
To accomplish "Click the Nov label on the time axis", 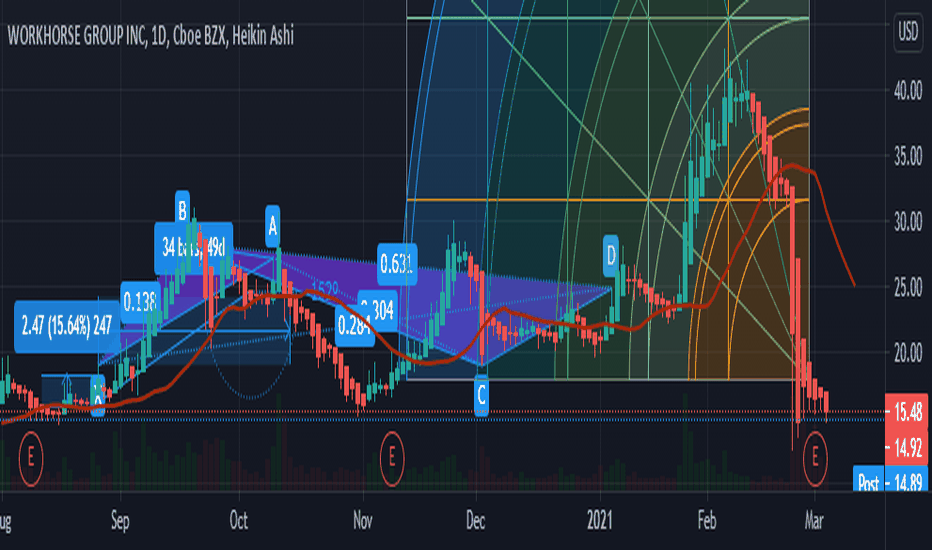I will click(x=363, y=521).
